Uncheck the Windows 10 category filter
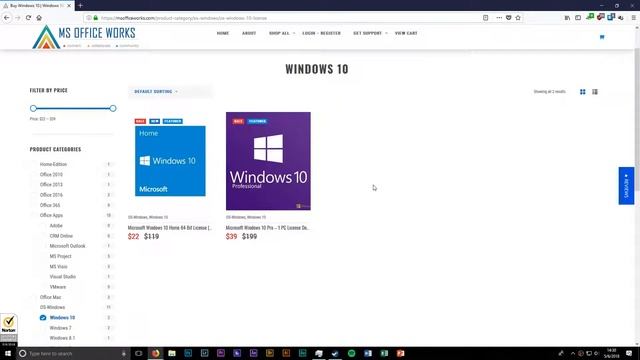 (x=43, y=318)
